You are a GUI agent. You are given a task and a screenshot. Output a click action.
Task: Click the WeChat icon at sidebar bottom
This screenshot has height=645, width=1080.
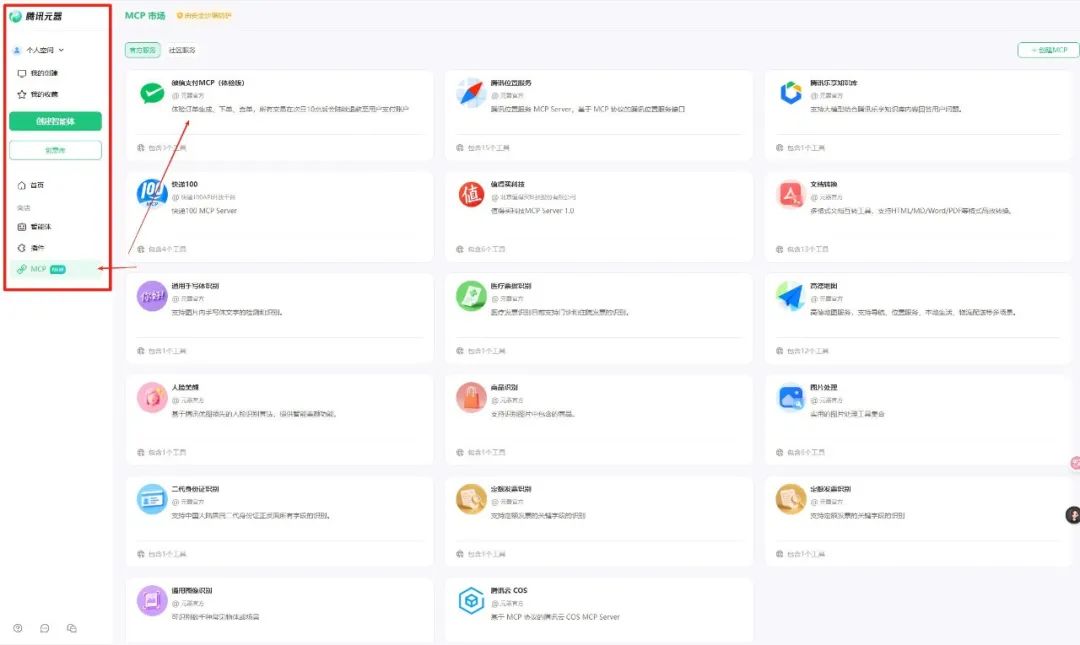point(72,628)
